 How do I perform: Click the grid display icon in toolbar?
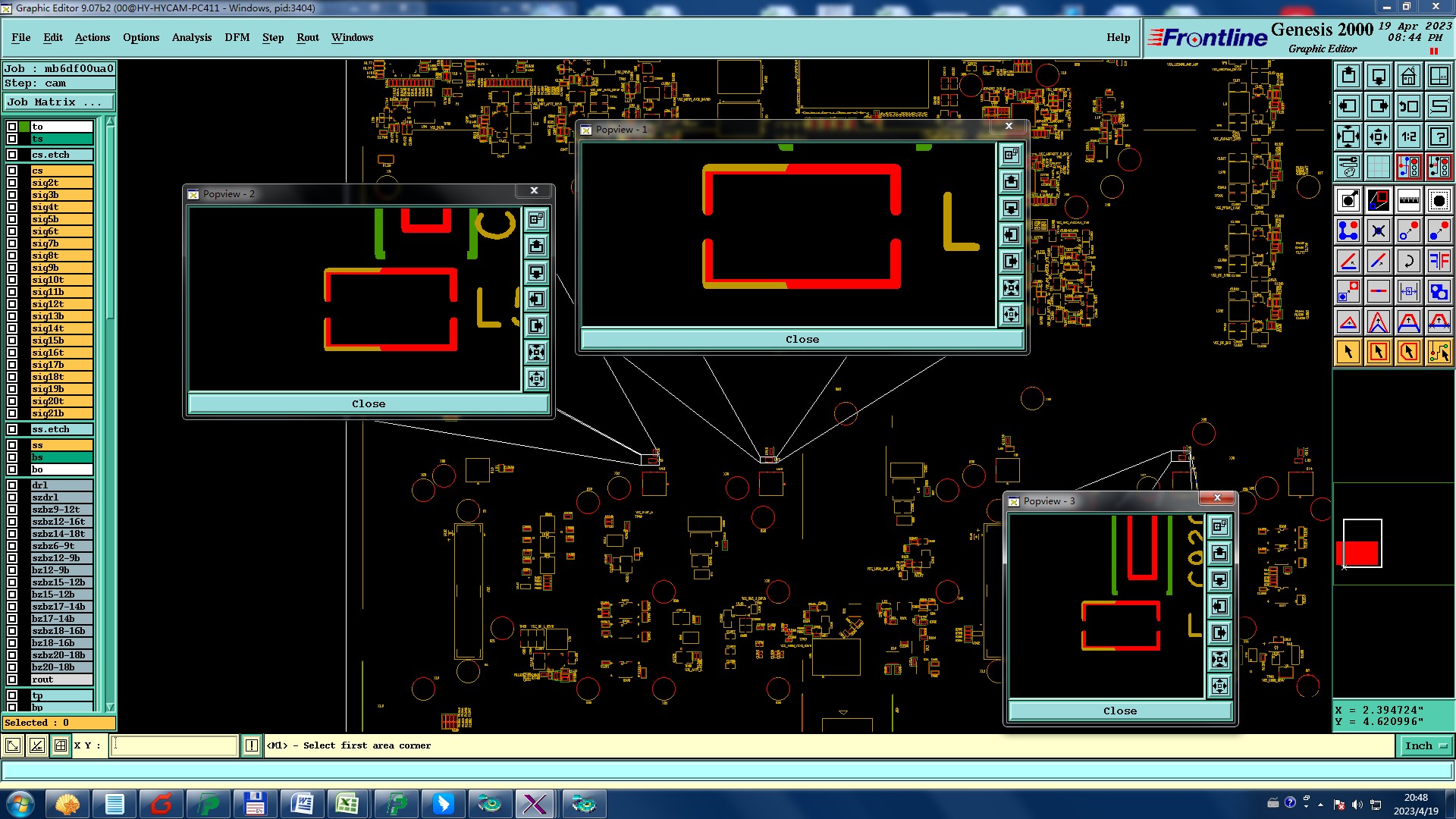point(1378,166)
